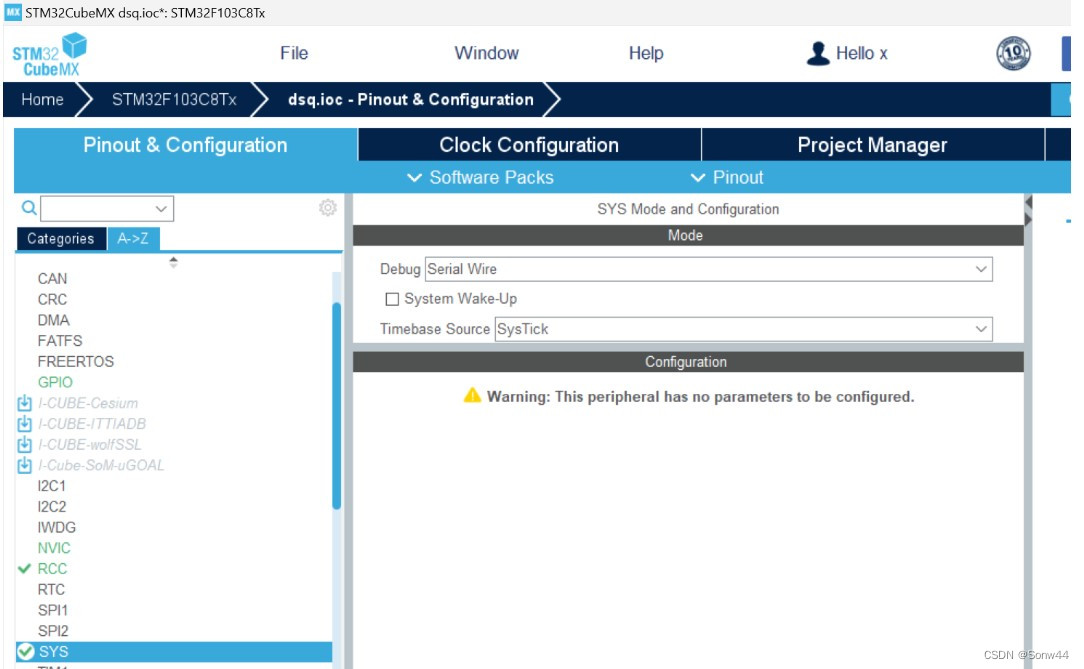This screenshot has width=1084, height=669.
Task: Click the green checkmark beside RCC
Action: click(x=24, y=568)
